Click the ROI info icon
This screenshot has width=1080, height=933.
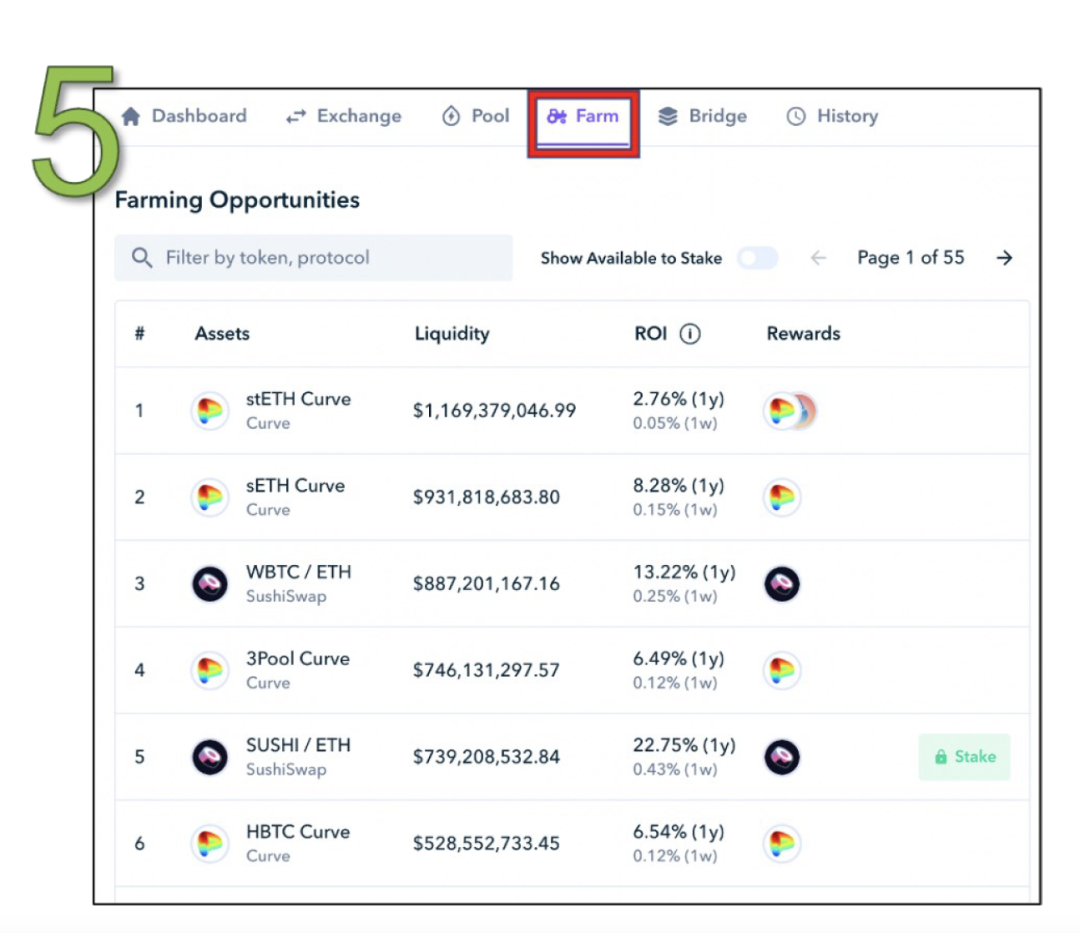tap(689, 334)
